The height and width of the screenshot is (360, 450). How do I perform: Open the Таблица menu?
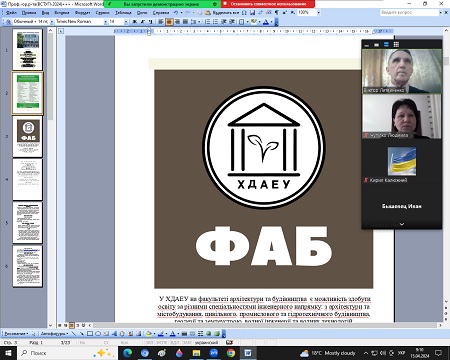coord(123,13)
